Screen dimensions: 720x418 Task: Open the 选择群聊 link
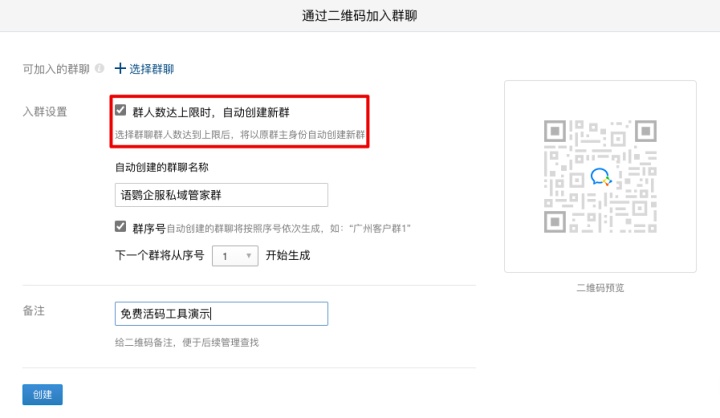coord(151,70)
